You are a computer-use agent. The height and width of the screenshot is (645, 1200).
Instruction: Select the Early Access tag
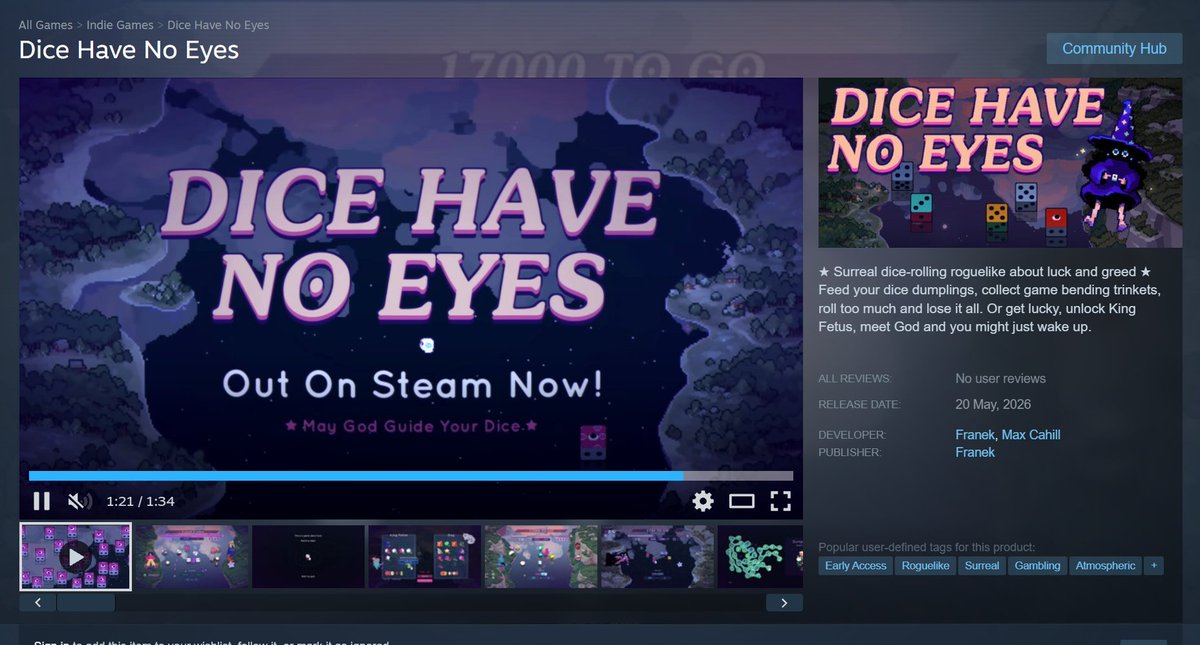click(856, 566)
